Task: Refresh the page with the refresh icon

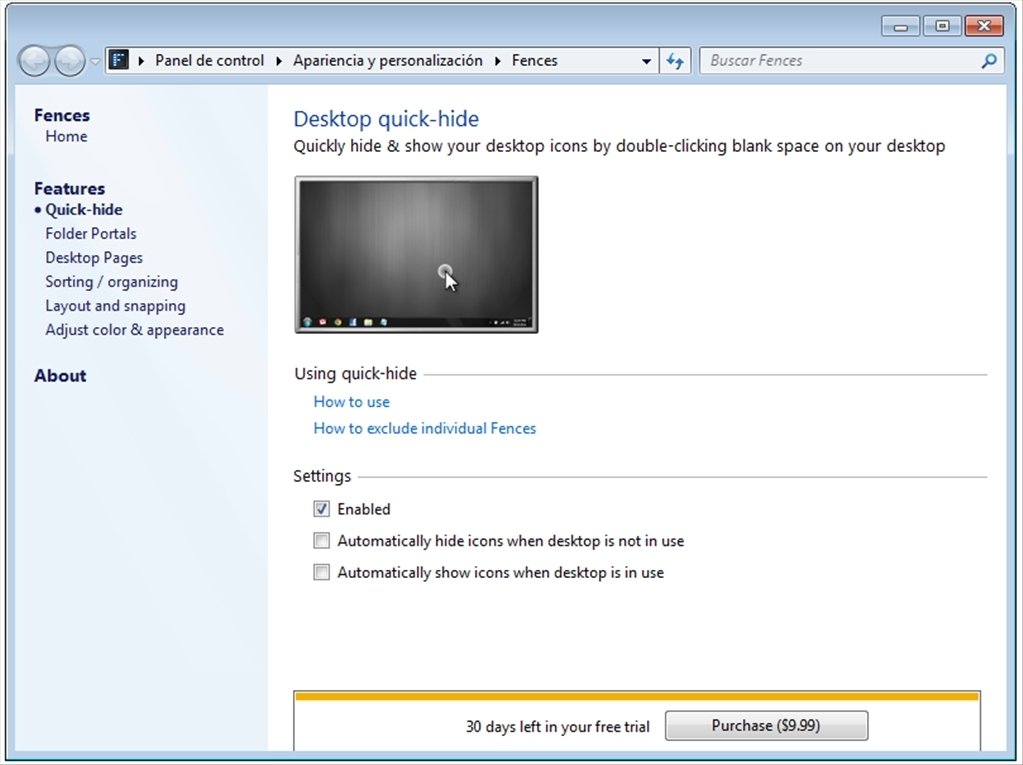Action: tap(675, 61)
